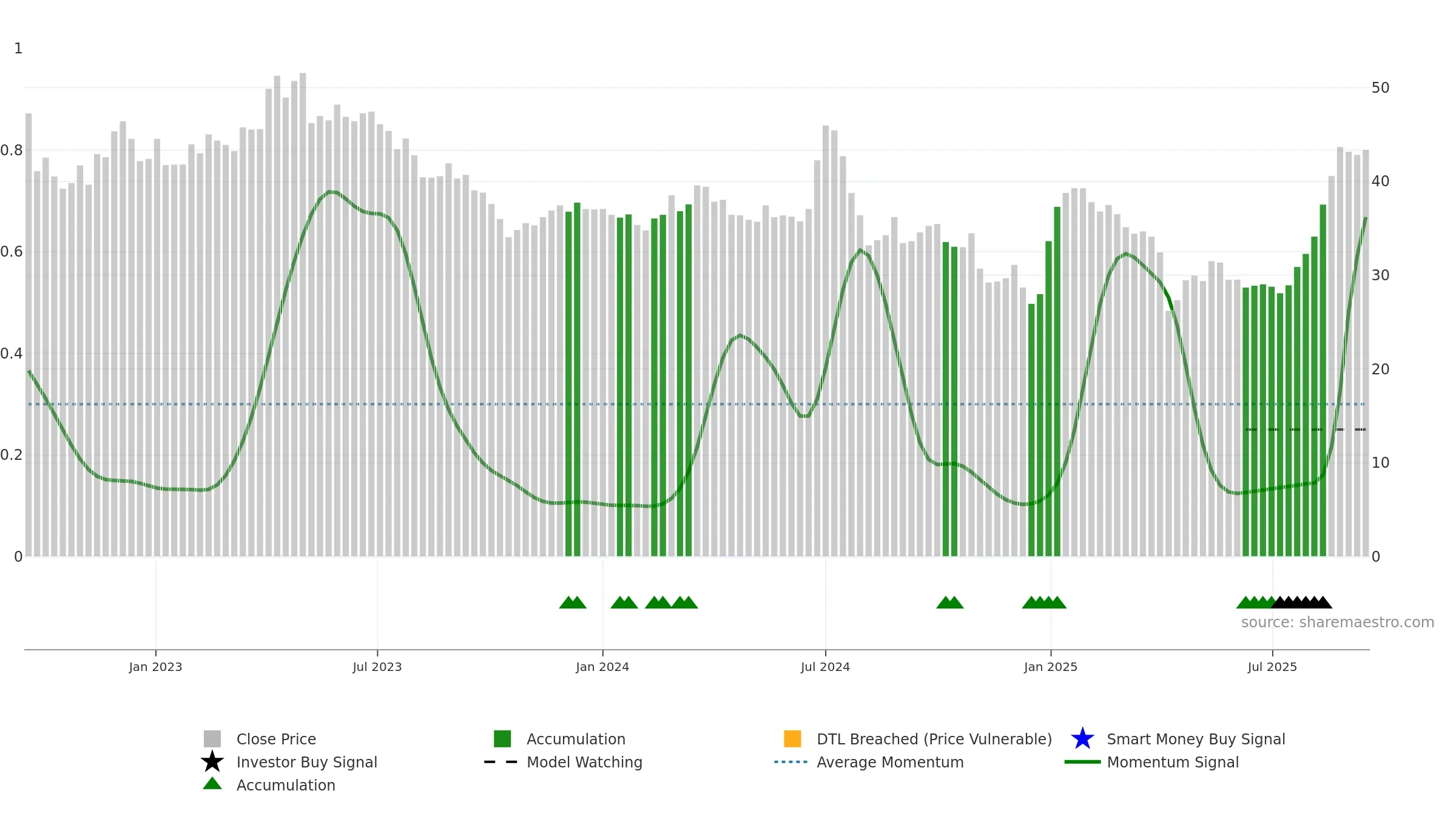Click the gray Close Price legend swatch
This screenshot has height=819, width=1456.
pyautogui.click(x=212, y=739)
